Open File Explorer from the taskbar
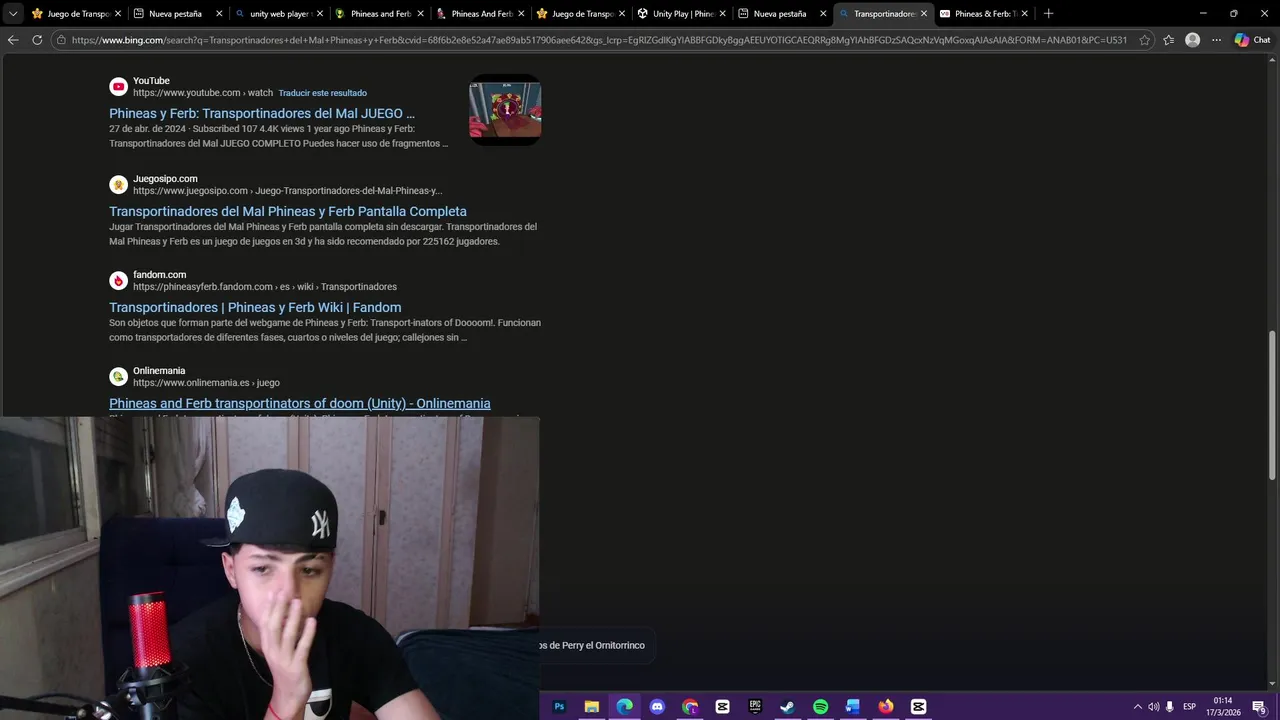 tap(592, 707)
